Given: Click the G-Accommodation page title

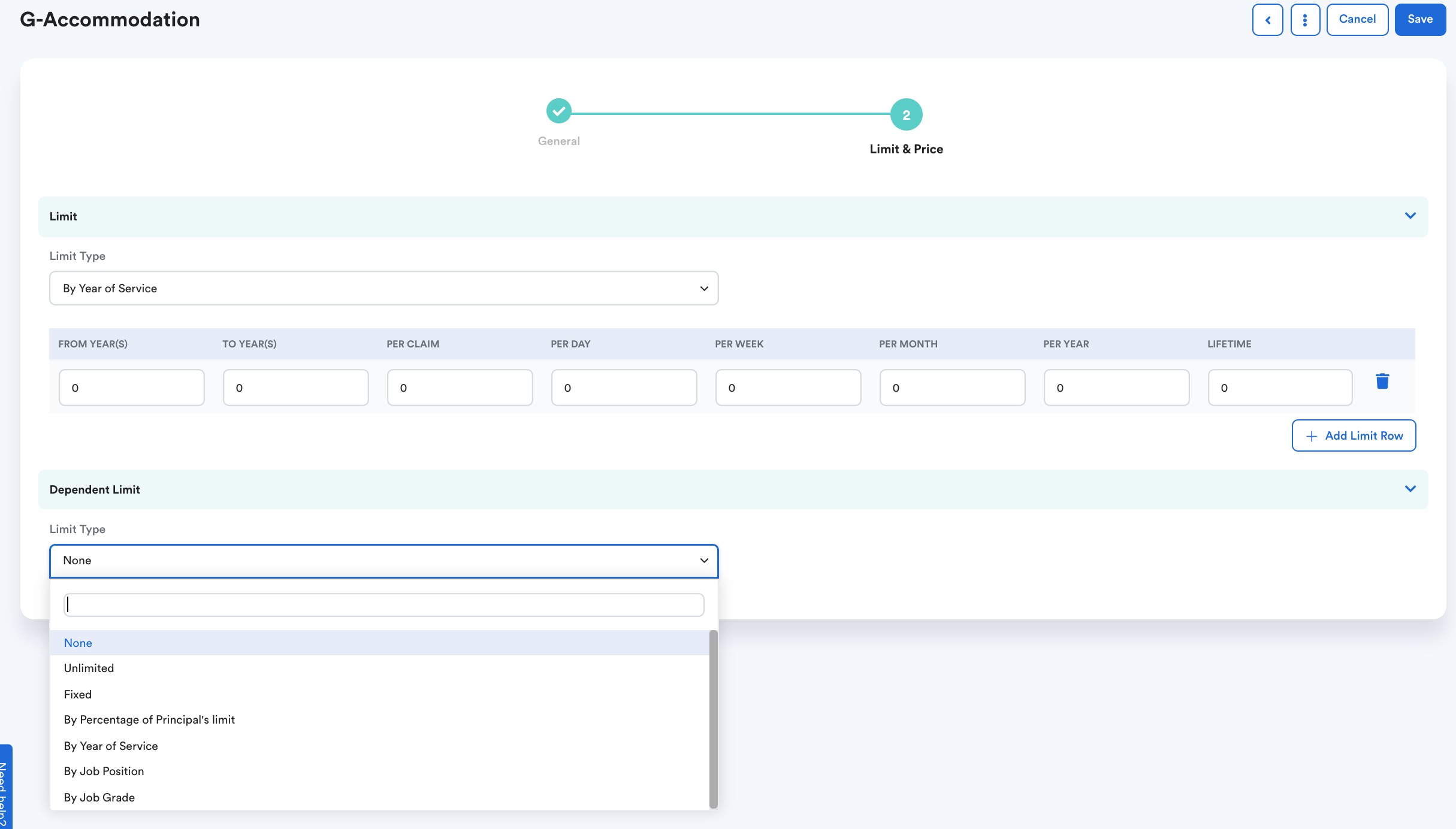Looking at the screenshot, I should click(x=110, y=19).
